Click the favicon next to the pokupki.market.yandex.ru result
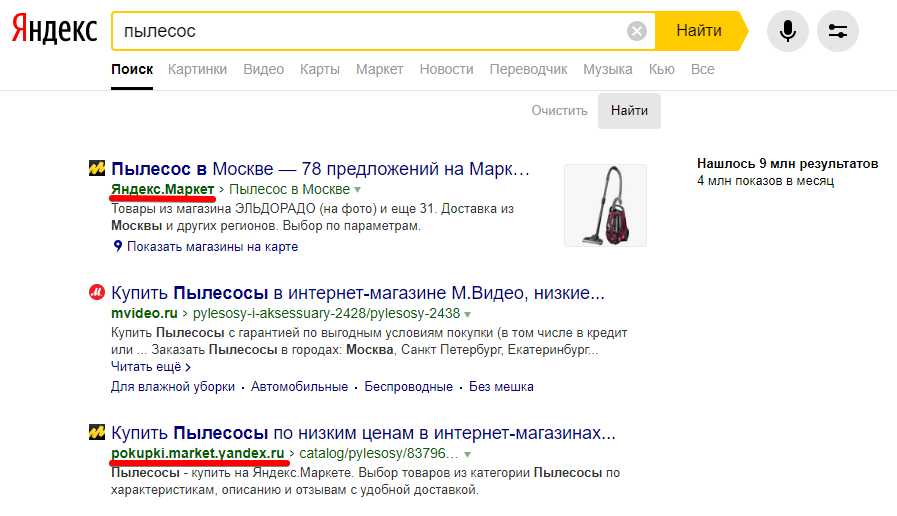Viewport: 897px width, 516px height. 97,432
